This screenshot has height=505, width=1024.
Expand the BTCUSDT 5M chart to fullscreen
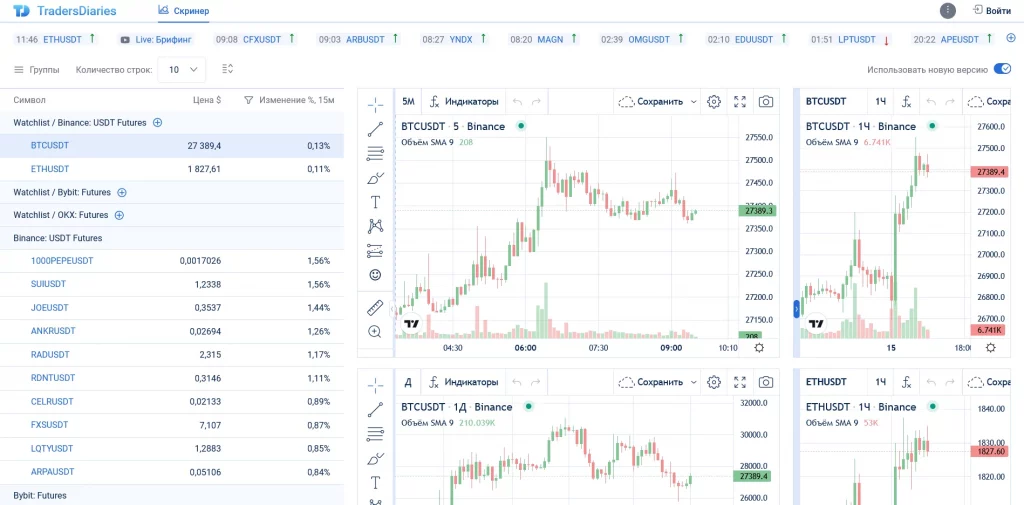(x=740, y=101)
